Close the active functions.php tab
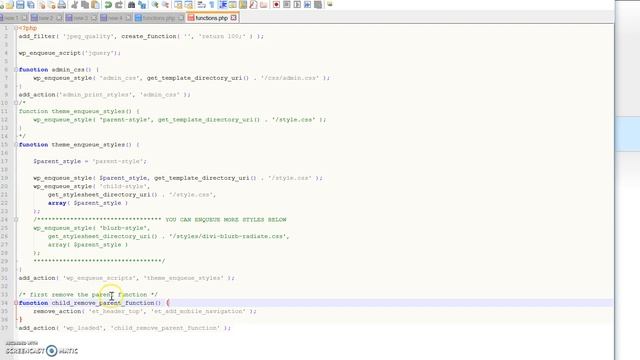Screen dimensions: 640x360 [233, 18]
